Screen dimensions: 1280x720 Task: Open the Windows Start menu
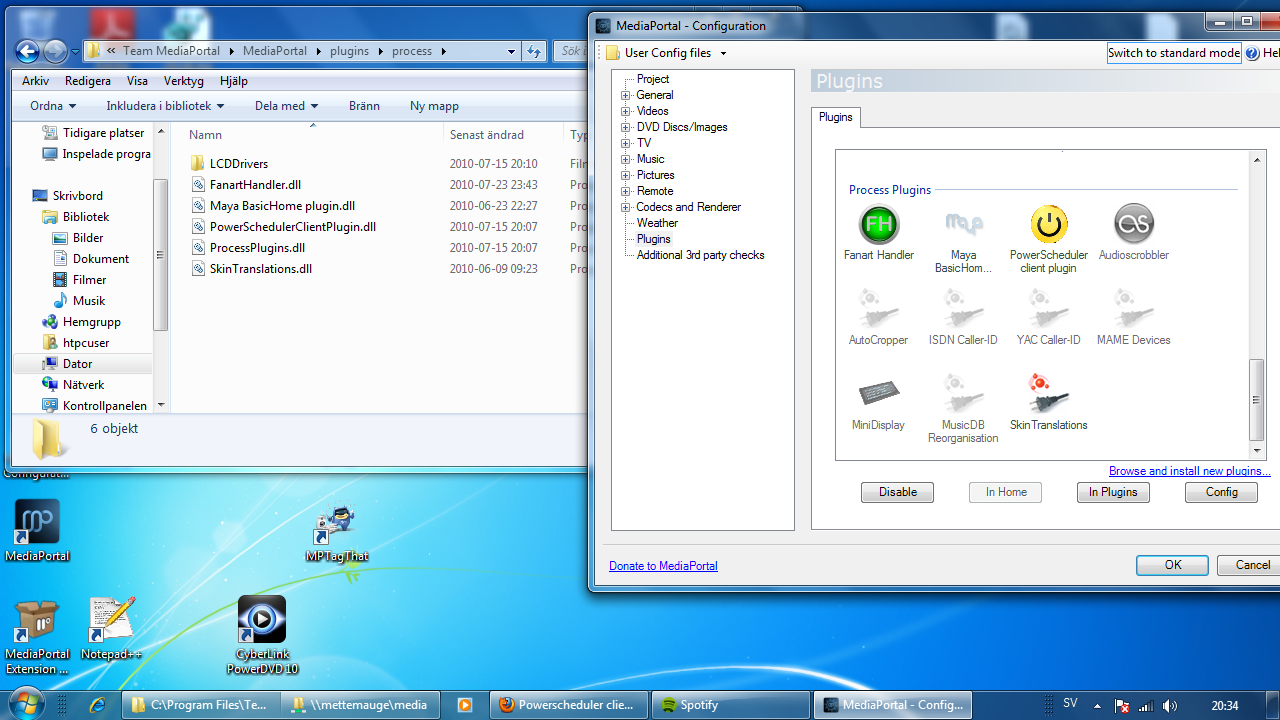click(x=27, y=703)
